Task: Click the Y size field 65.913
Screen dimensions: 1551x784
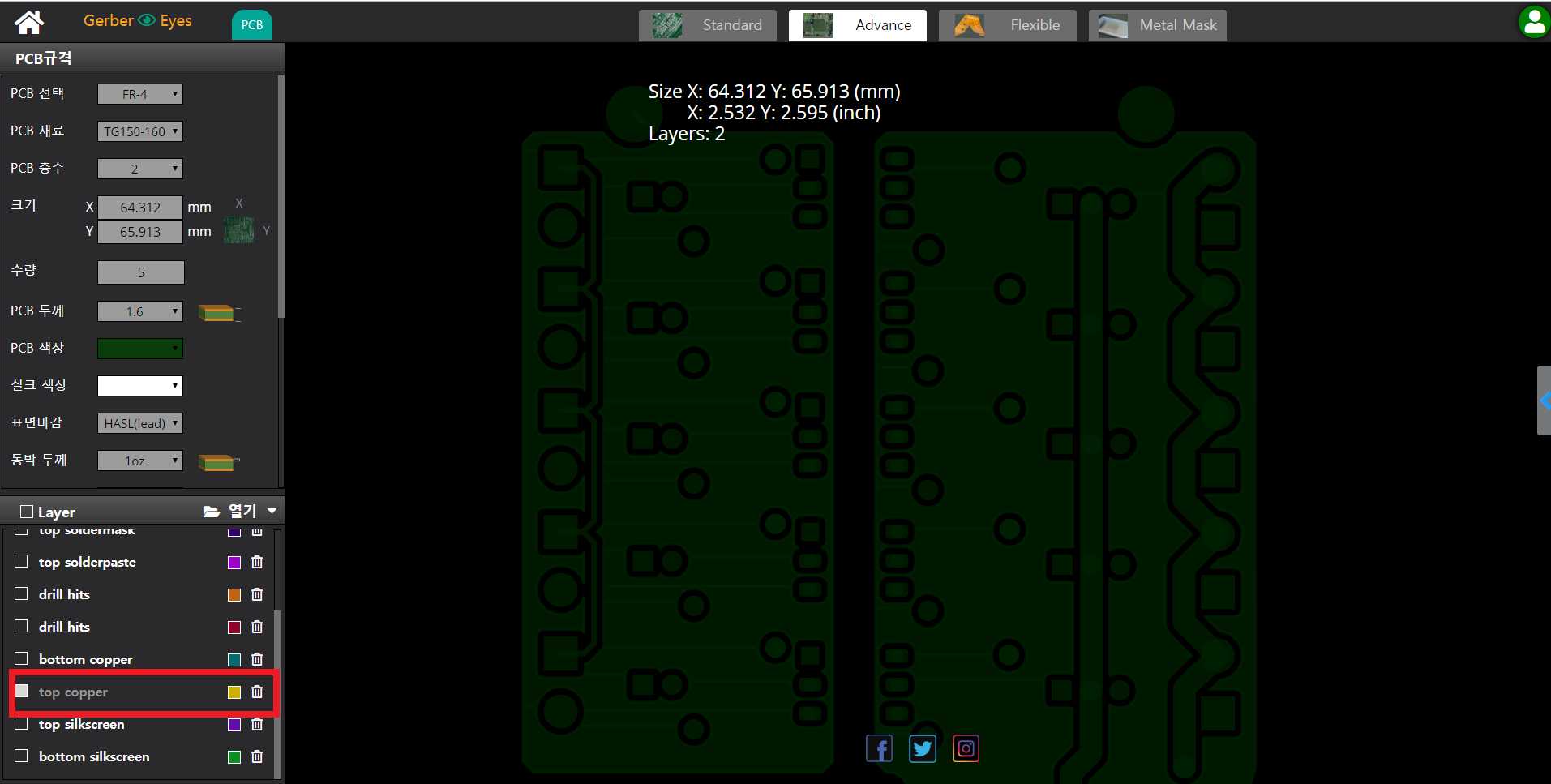Action: click(140, 232)
